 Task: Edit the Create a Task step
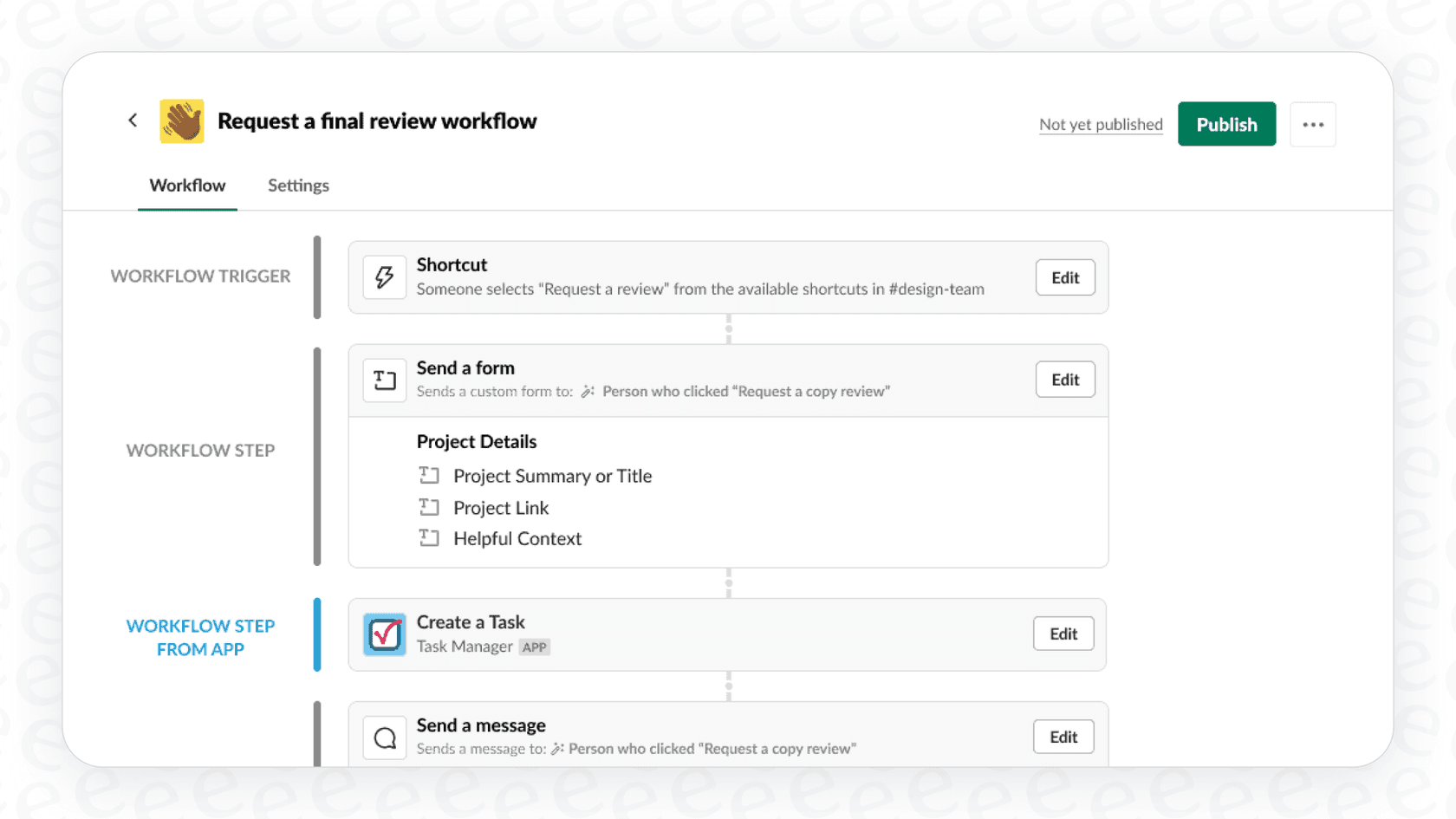(1063, 634)
